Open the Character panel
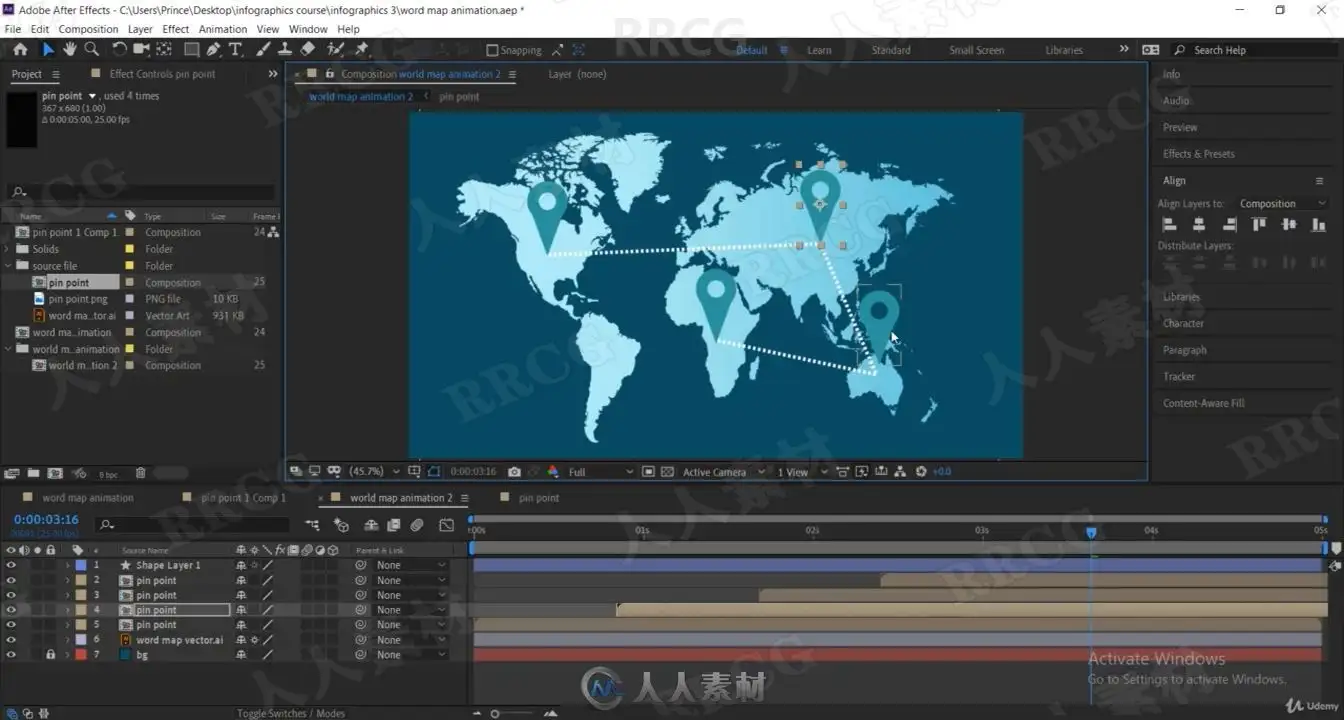This screenshot has height=720, width=1344. (x=1183, y=323)
